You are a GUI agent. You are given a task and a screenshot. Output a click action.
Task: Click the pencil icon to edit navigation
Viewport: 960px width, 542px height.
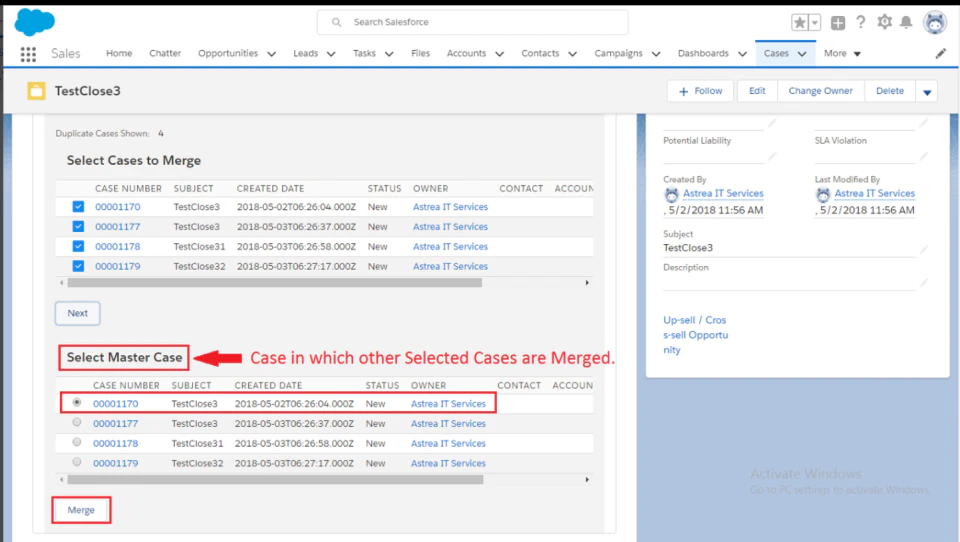point(941,54)
